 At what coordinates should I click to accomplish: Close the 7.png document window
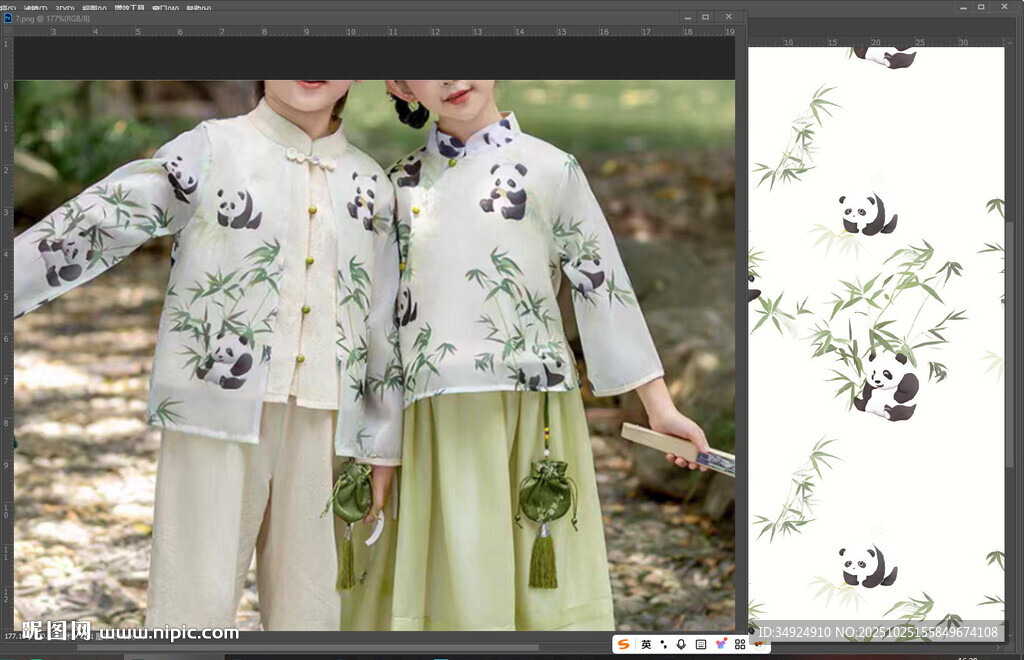click(728, 17)
